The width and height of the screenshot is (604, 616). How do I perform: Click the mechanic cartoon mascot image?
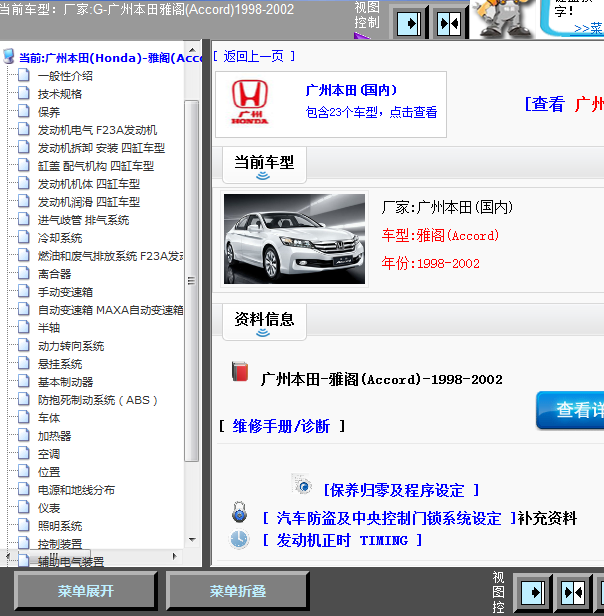(503, 19)
